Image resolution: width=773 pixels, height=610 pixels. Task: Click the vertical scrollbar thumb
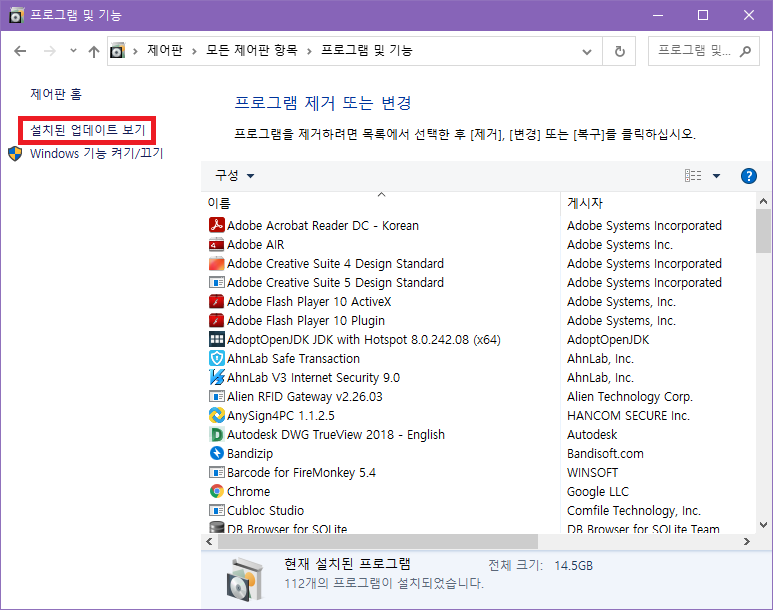(x=763, y=231)
